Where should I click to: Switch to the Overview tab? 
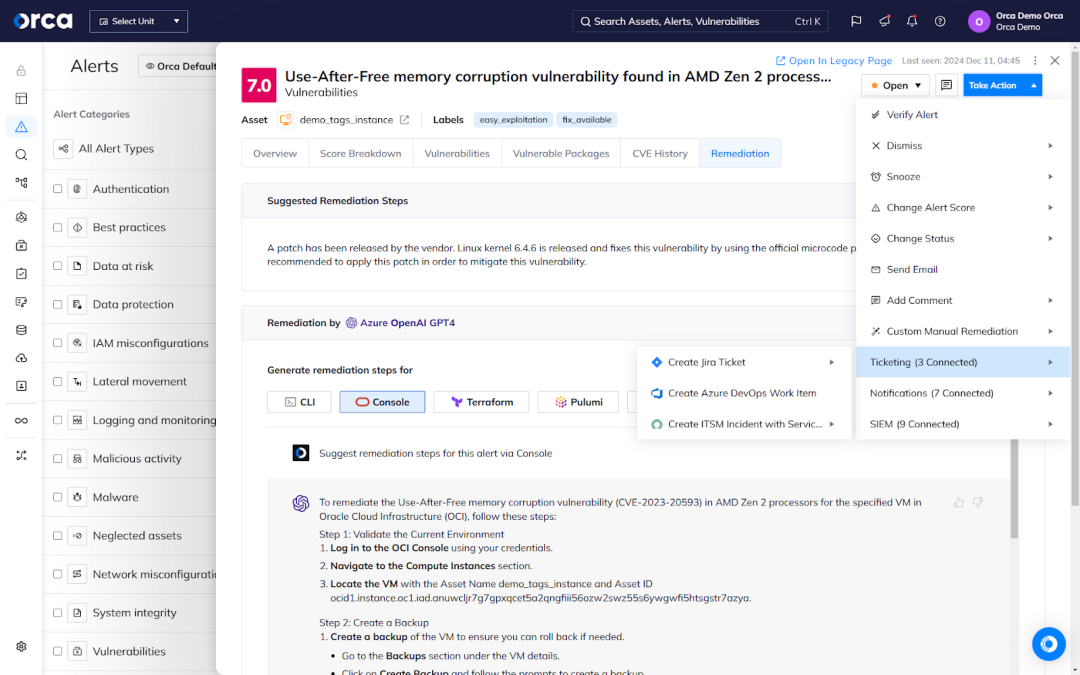tap(275, 154)
